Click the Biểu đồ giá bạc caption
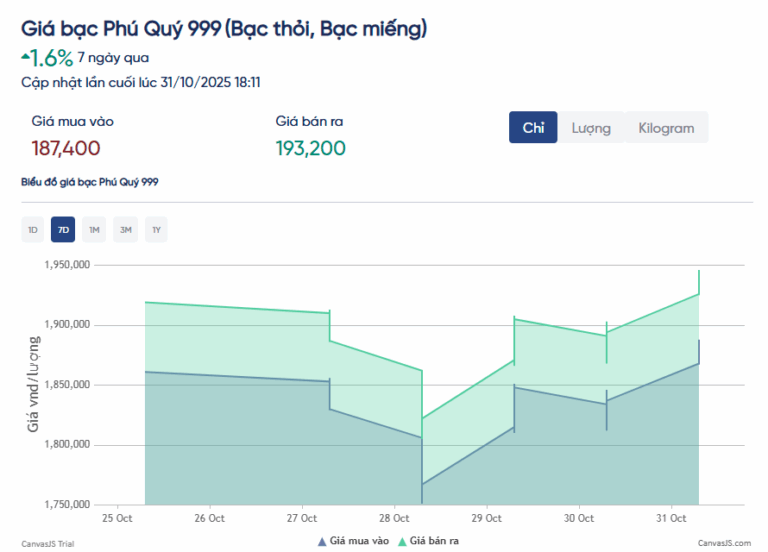The image size is (768, 552). click(89, 183)
